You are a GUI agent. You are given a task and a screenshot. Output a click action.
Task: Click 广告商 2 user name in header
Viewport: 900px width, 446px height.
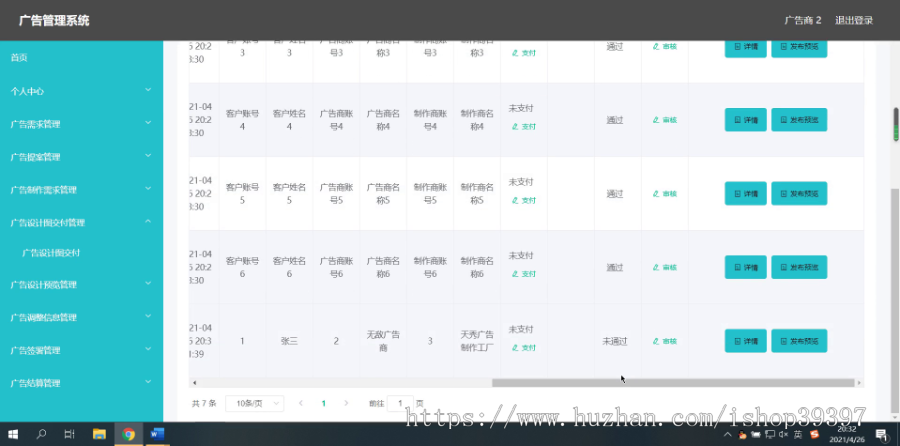click(x=803, y=20)
